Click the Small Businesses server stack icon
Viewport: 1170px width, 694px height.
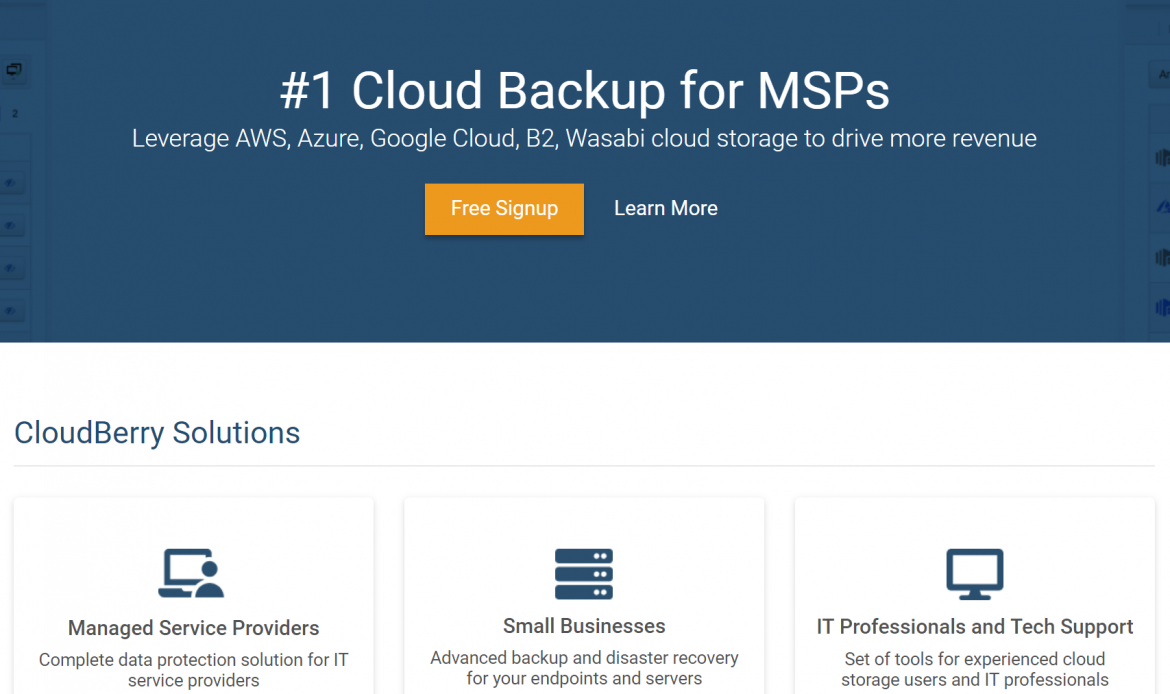(584, 573)
